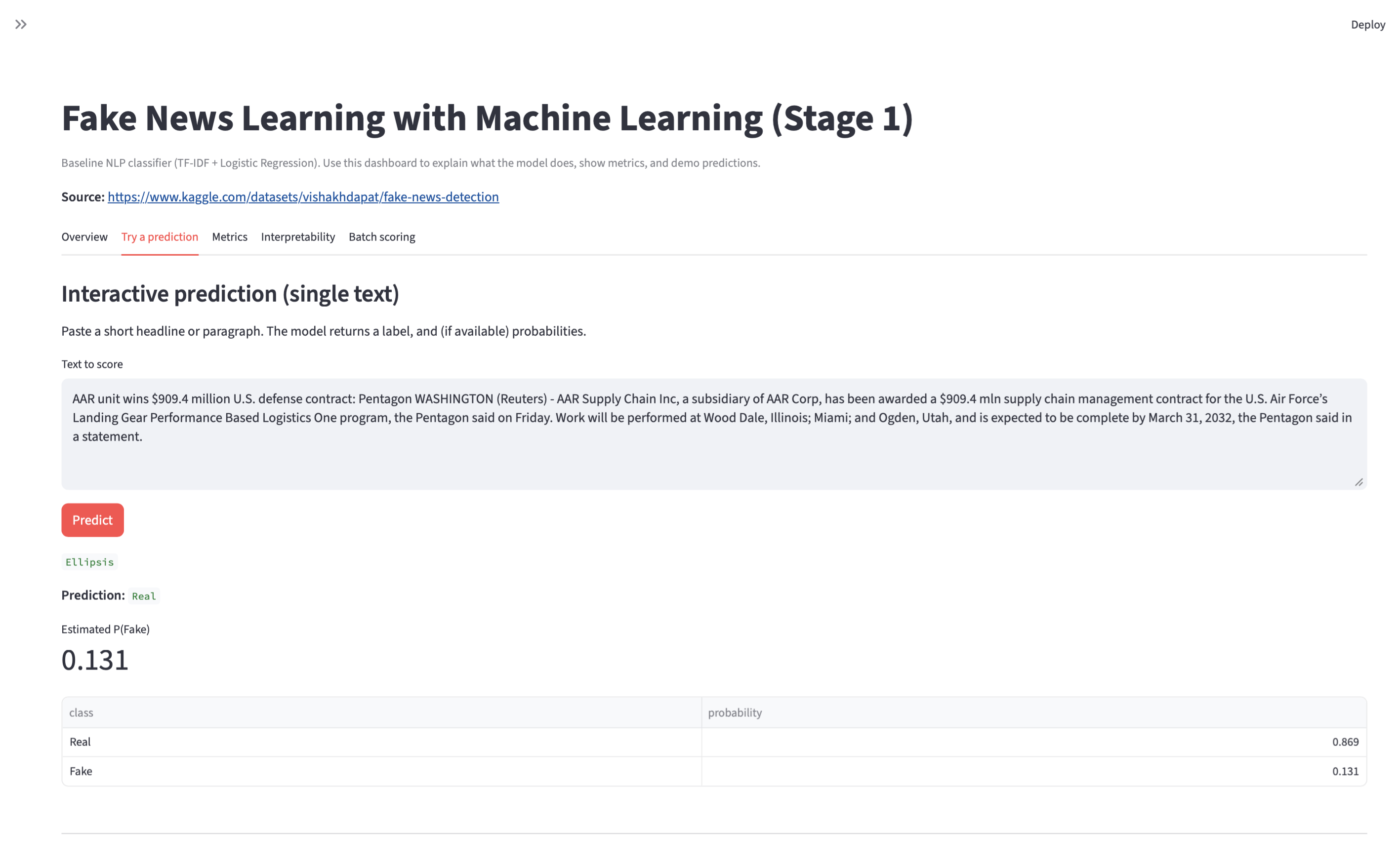This screenshot has width=1400, height=866.
Task: Click the class column header
Action: click(x=81, y=712)
